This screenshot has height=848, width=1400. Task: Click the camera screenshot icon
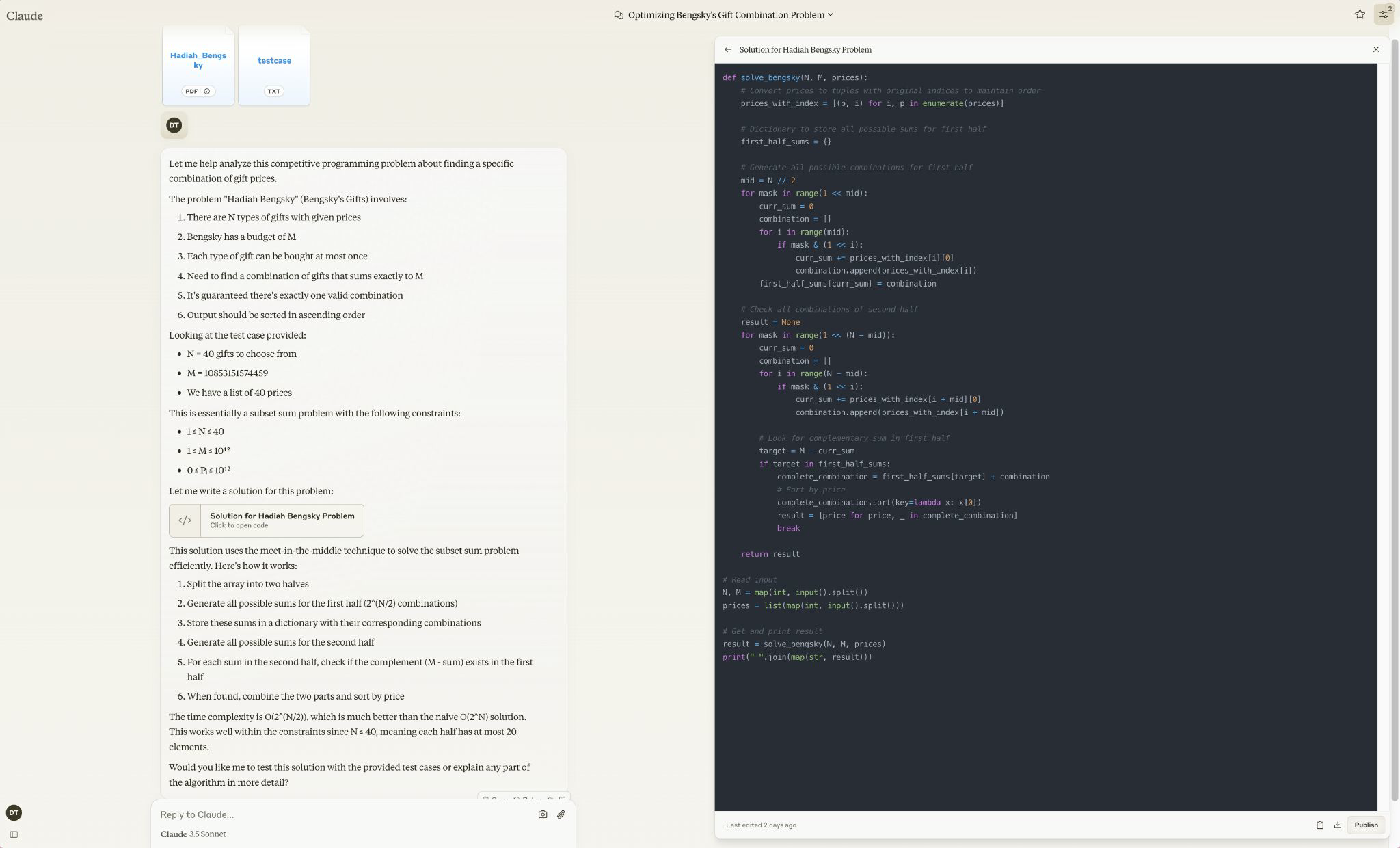coord(543,814)
